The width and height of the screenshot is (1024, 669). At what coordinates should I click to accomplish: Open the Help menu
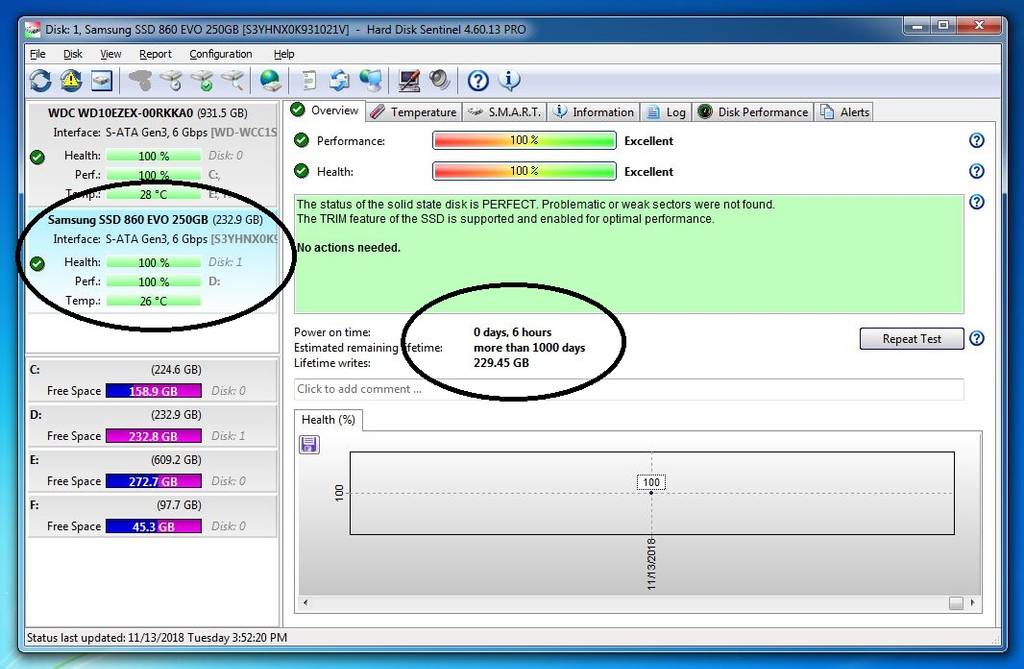pos(283,54)
